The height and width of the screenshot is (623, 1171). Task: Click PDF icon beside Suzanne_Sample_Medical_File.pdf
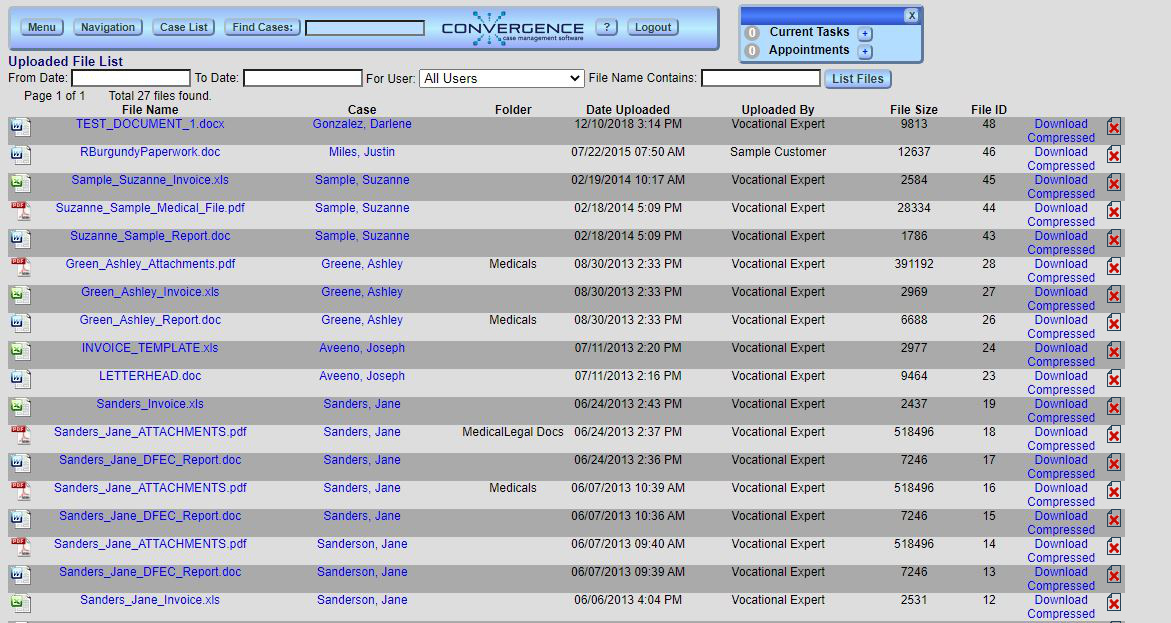(20, 211)
